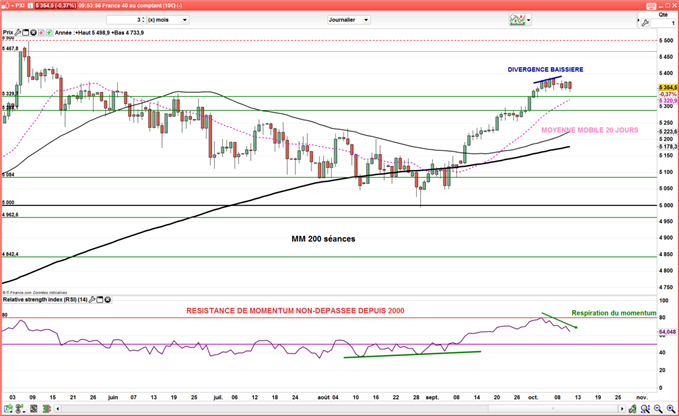Click the current price tag 5 354,5

tap(668, 87)
